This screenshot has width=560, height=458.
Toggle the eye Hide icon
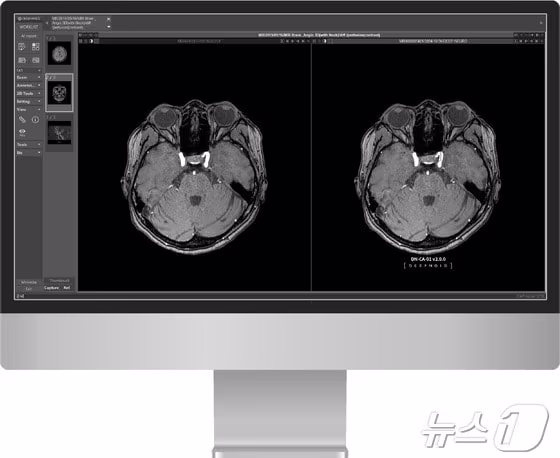pyautogui.click(x=22, y=132)
